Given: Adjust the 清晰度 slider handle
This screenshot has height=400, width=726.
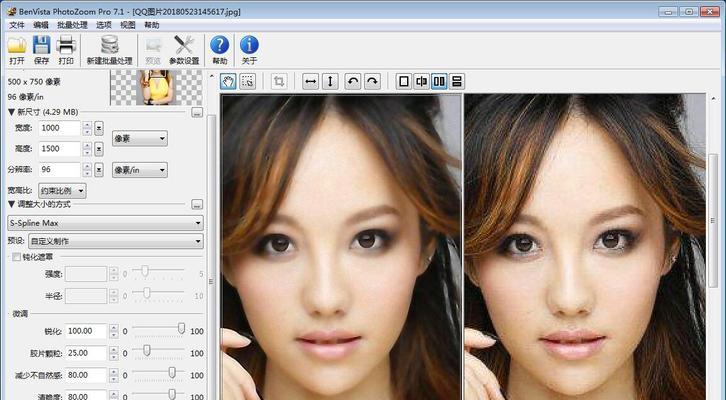Looking at the screenshot, I should [172, 394].
